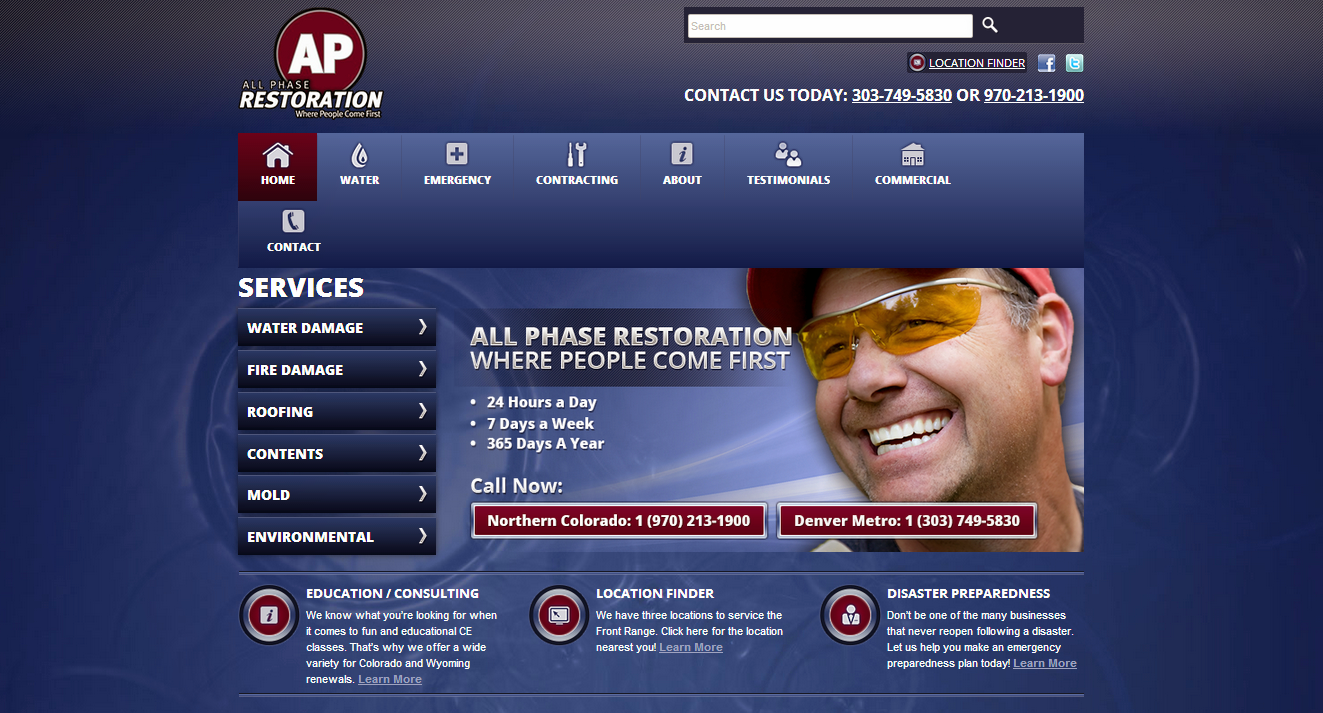The width and height of the screenshot is (1323, 713).
Task: Open the Location Finder link at top
Action: pyautogui.click(x=976, y=63)
